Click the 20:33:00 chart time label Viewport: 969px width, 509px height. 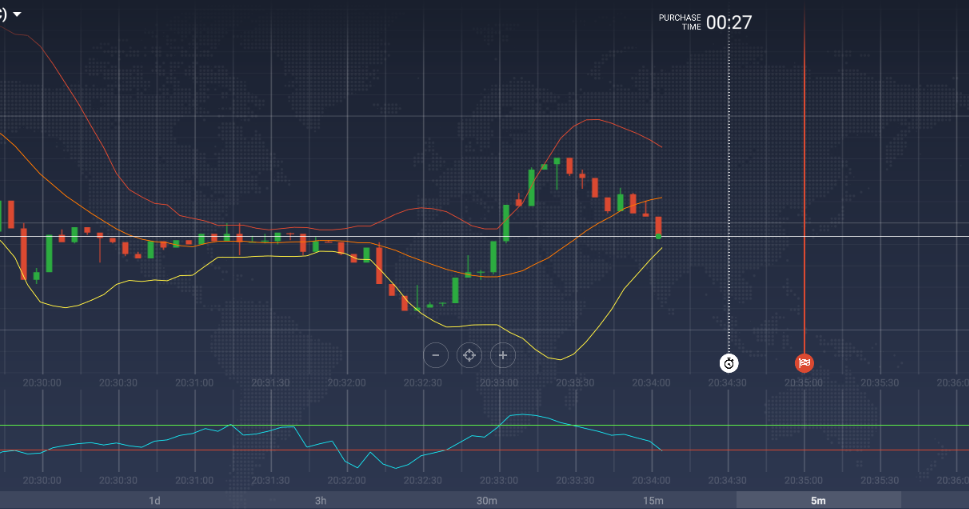499,383
